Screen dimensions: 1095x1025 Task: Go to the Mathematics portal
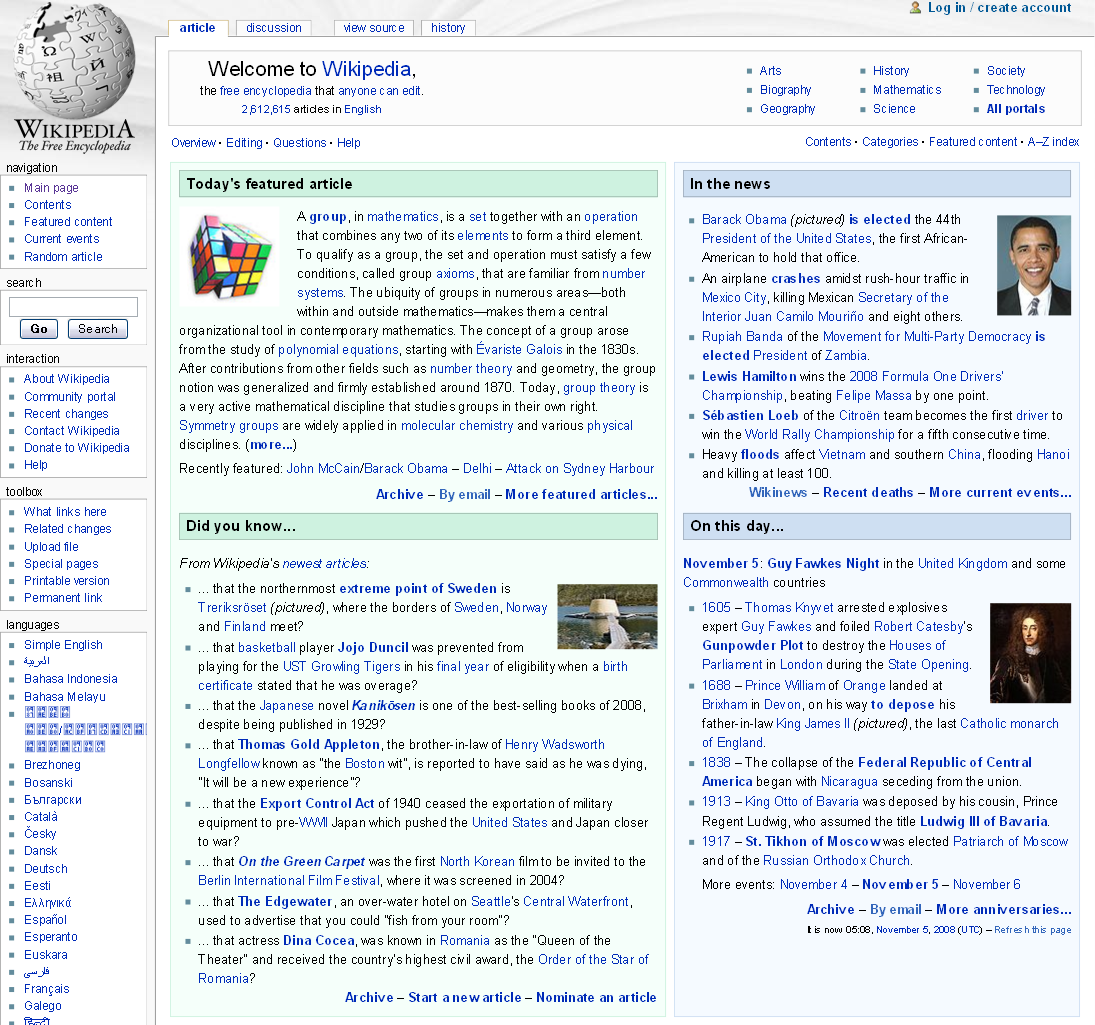pyautogui.click(x=907, y=90)
